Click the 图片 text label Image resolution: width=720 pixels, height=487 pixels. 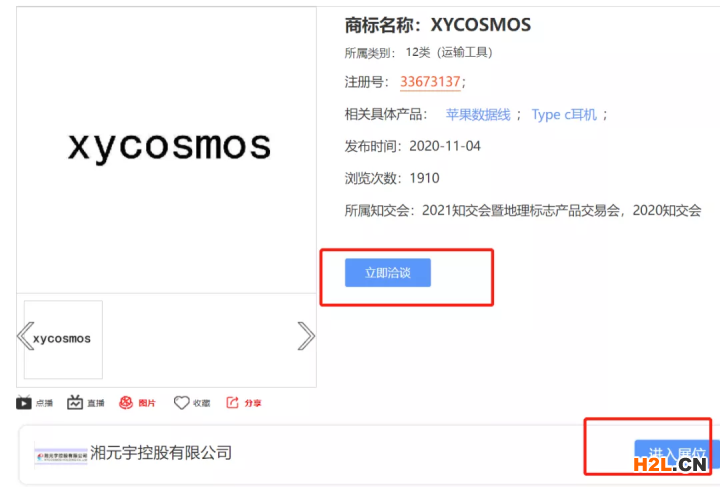click(147, 403)
